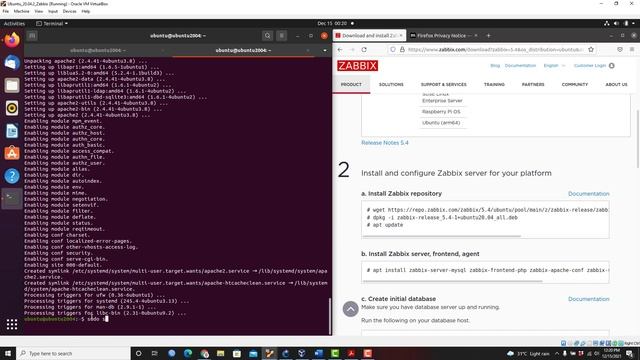Click the ZABBIX logo
Screen dimensions: 640x360
358,65
